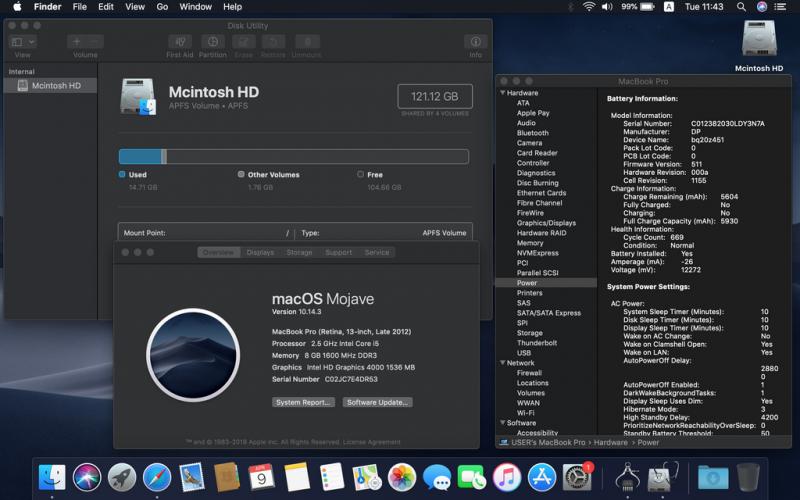Open Mail stamp icon in Dock
The image size is (800, 500).
192,478
